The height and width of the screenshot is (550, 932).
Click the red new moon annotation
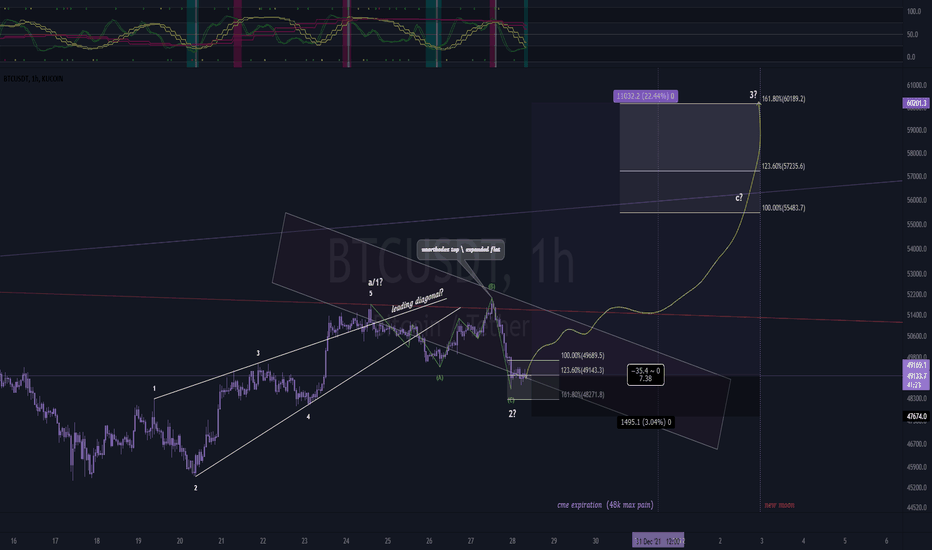[779, 505]
